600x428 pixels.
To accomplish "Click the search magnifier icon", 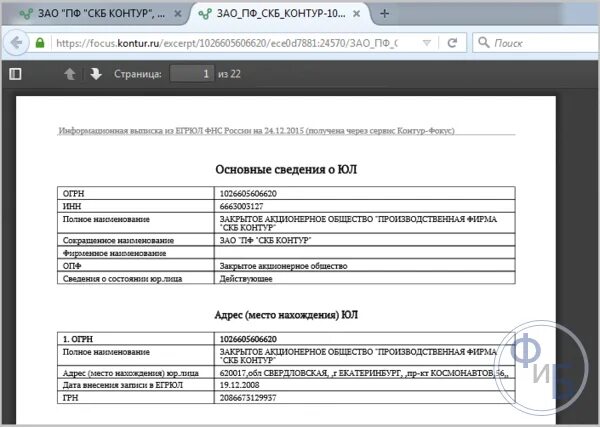I will pyautogui.click(x=484, y=42).
